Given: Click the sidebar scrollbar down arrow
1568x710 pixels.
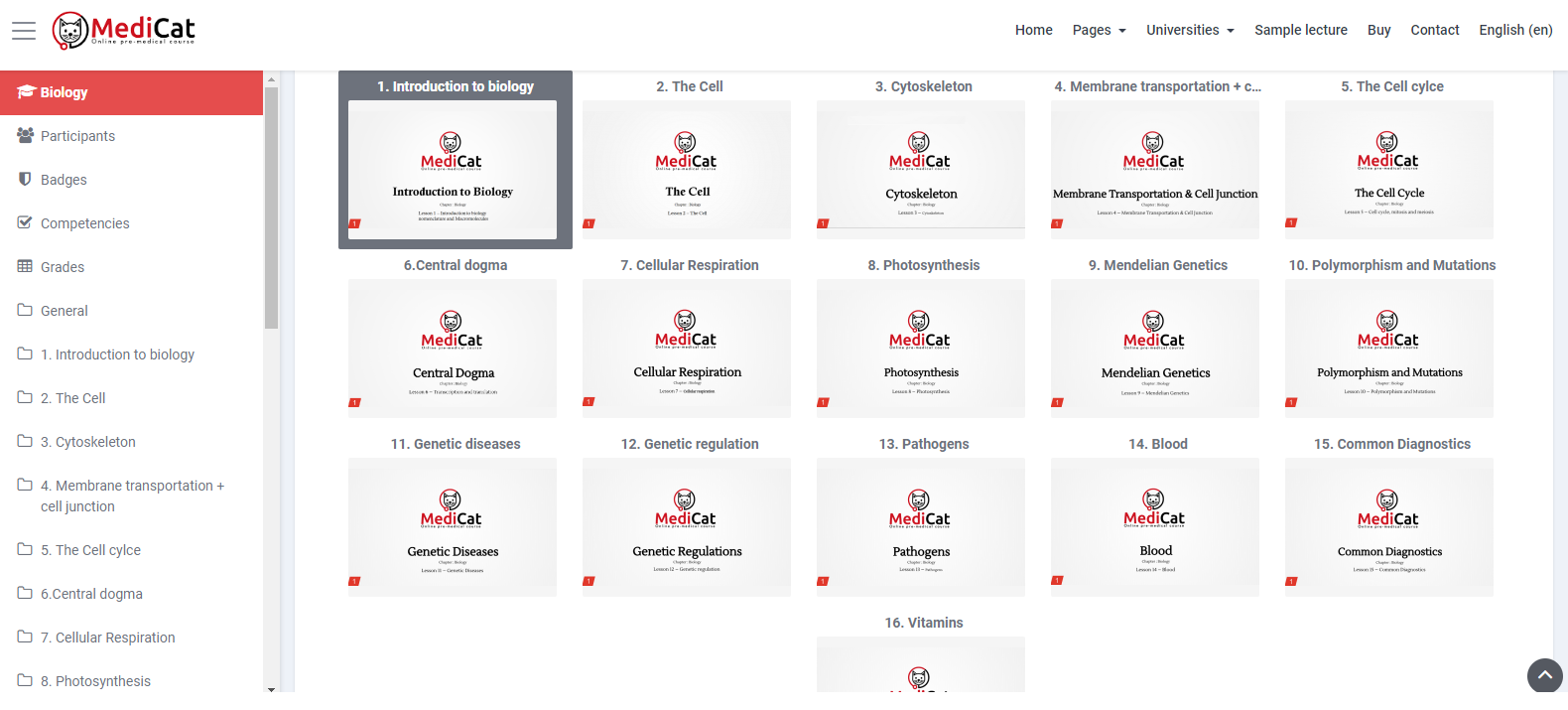Looking at the screenshot, I should (x=271, y=687).
